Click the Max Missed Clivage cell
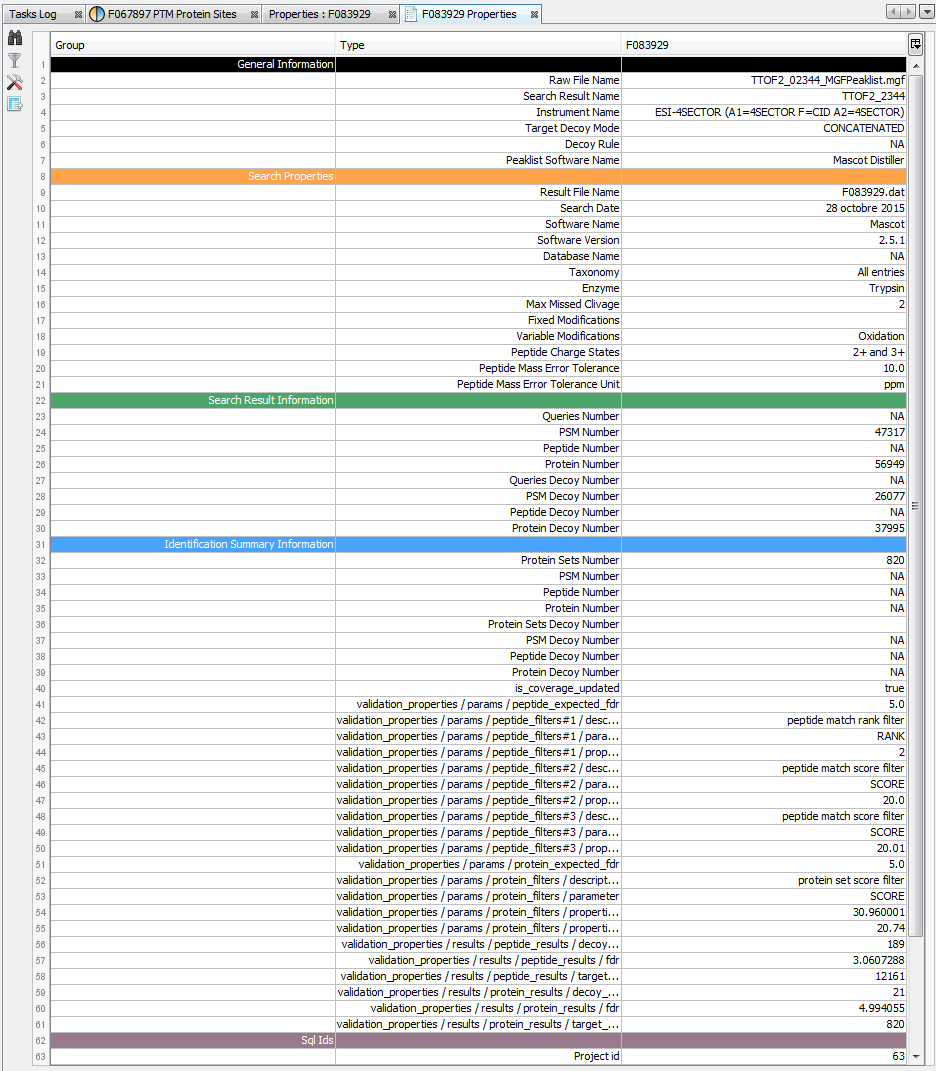Screen dimensions: 936x1071 (478, 305)
